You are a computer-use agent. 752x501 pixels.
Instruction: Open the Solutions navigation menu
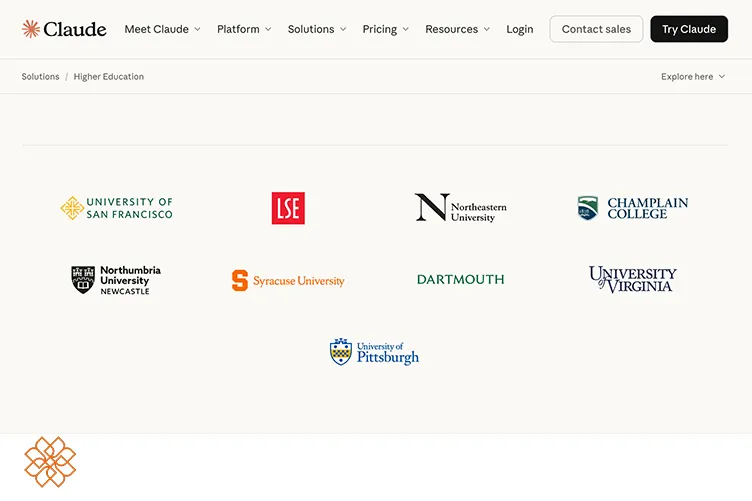point(317,29)
